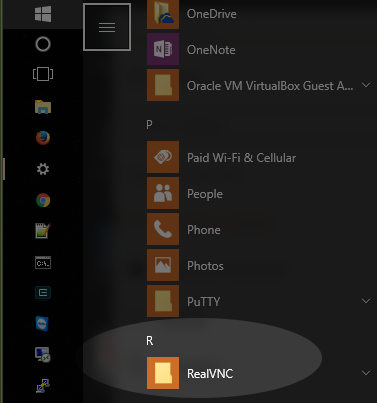Image resolution: width=377 pixels, height=403 pixels.
Task: Open OneNote from the app list
Action: click(x=211, y=50)
